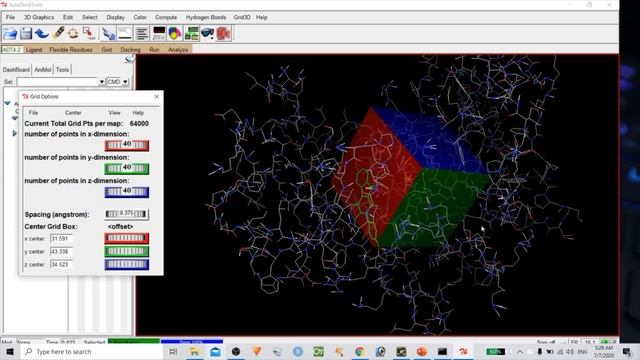Open the colorful color chooser toolbar icon
Screen dimensions: 640x360
[175, 33]
